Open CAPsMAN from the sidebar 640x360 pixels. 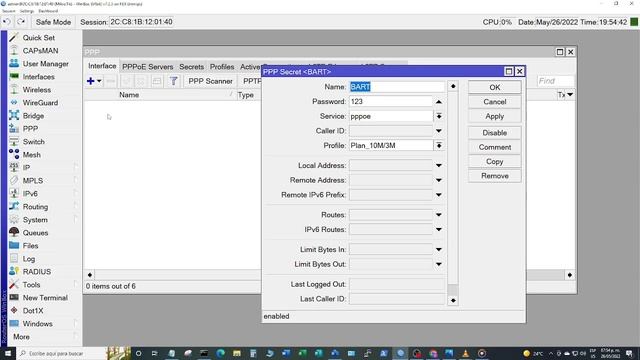(40, 51)
